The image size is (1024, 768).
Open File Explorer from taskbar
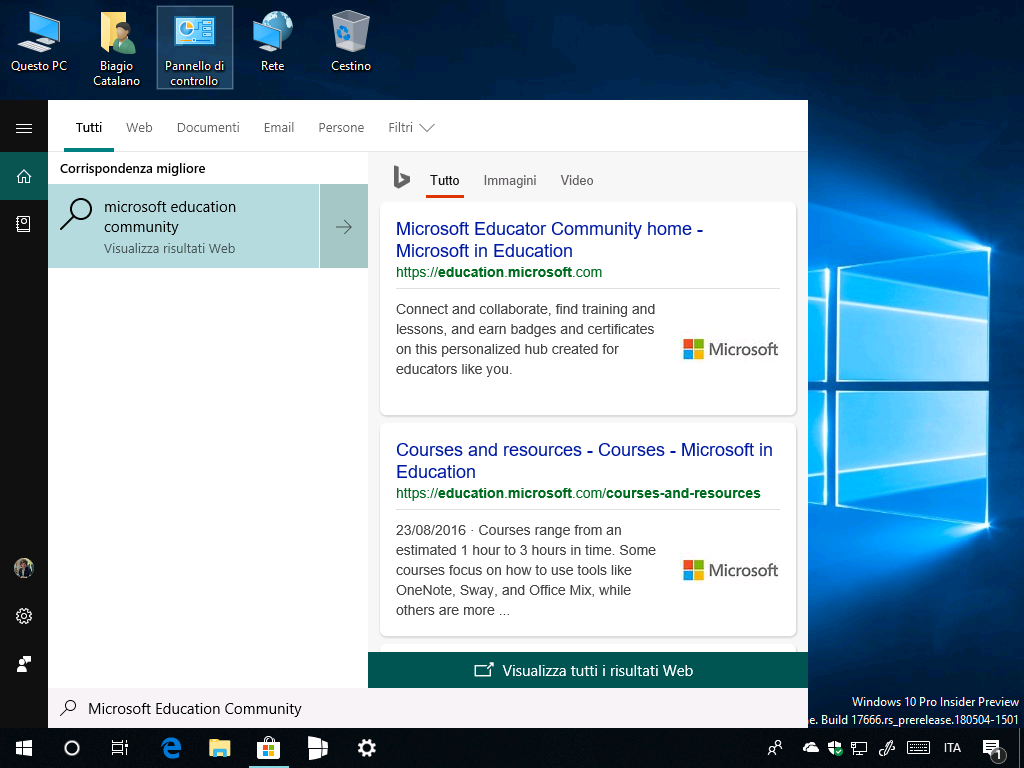(x=219, y=748)
